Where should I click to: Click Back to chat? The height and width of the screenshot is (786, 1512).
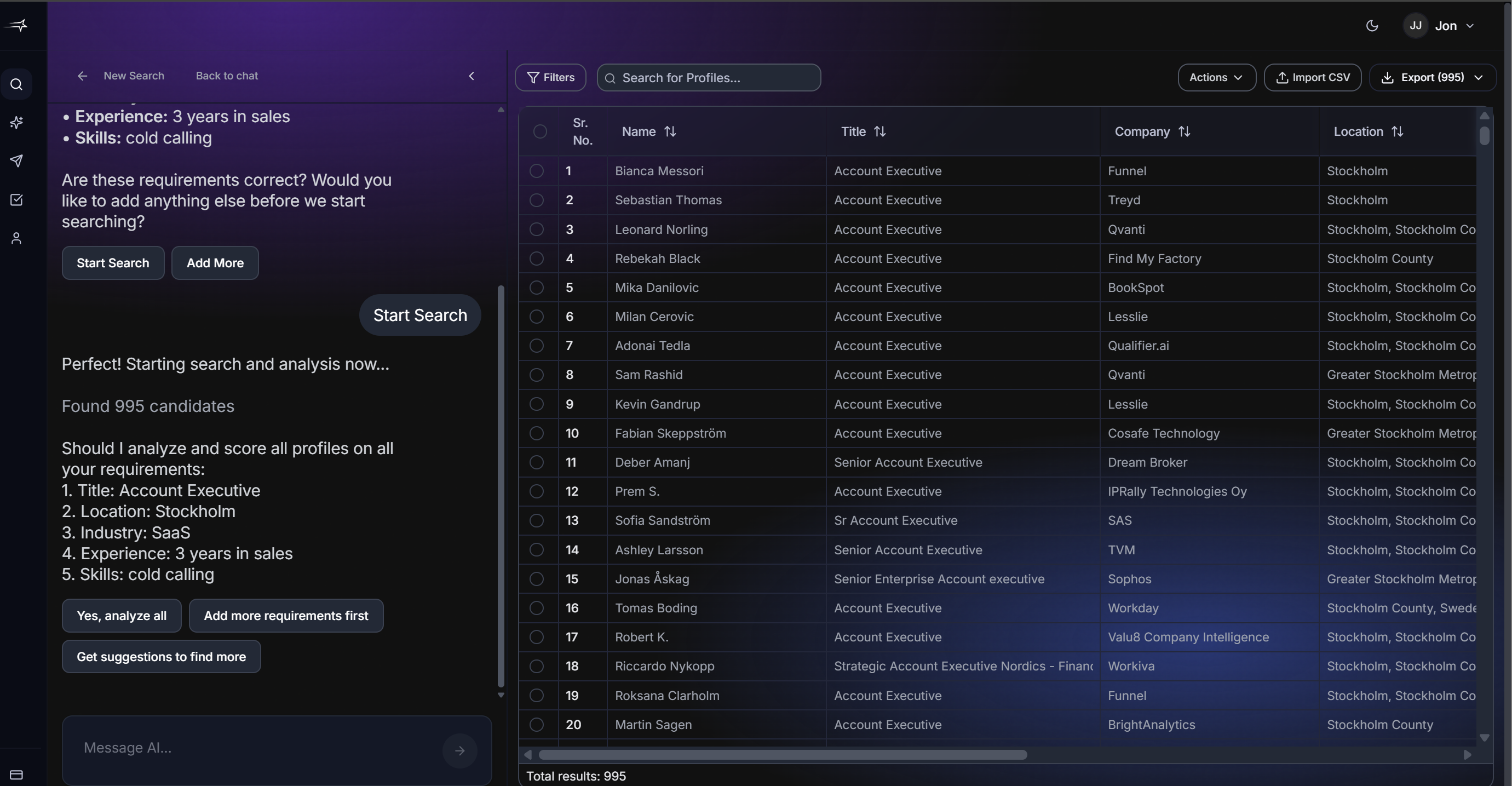(227, 76)
